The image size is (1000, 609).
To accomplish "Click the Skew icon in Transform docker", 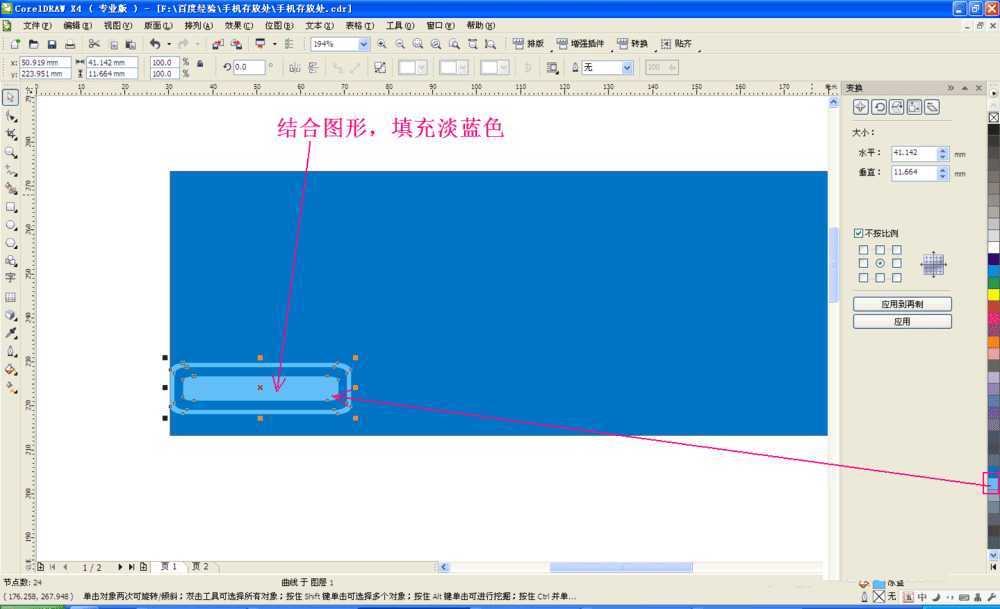I will (933, 106).
